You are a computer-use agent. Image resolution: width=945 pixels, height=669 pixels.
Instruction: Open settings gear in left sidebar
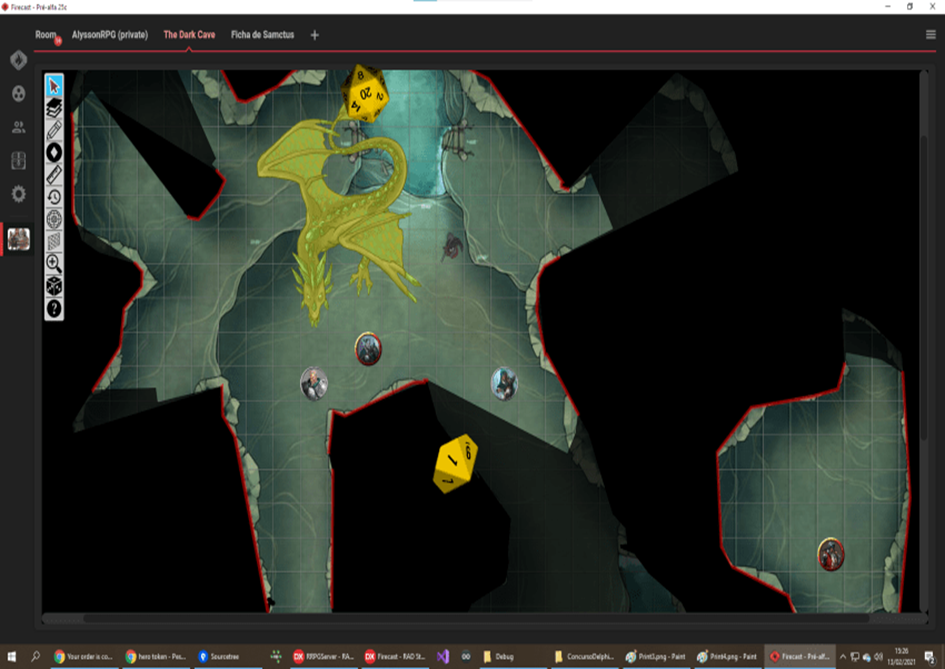(18, 193)
